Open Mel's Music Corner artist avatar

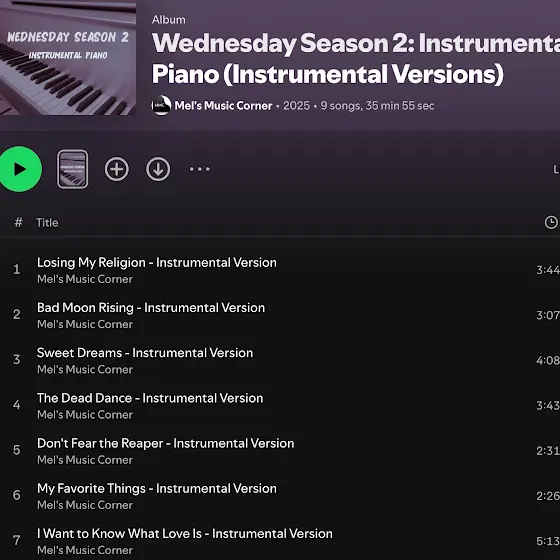(x=161, y=105)
